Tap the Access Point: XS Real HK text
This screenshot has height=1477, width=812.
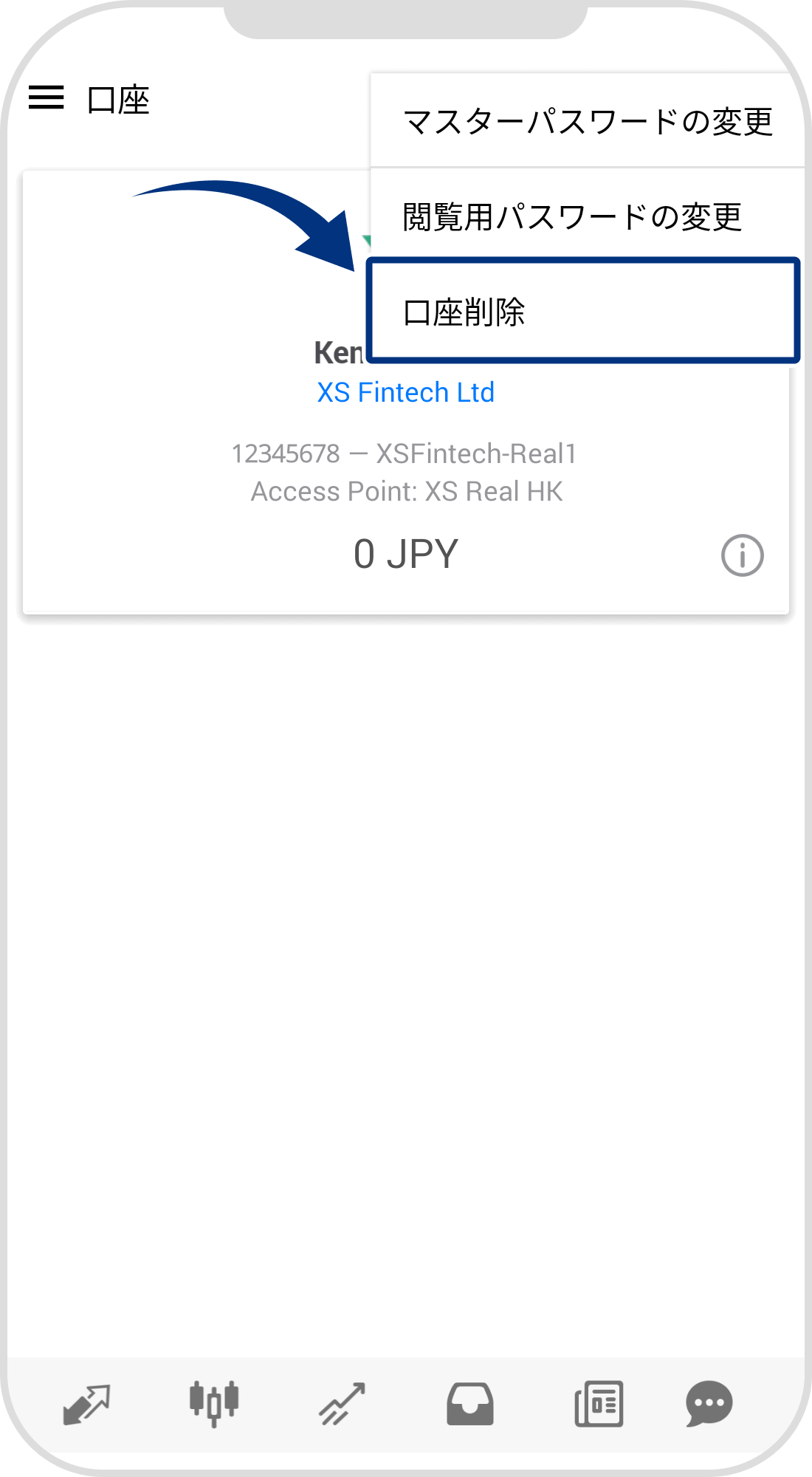pos(407,492)
